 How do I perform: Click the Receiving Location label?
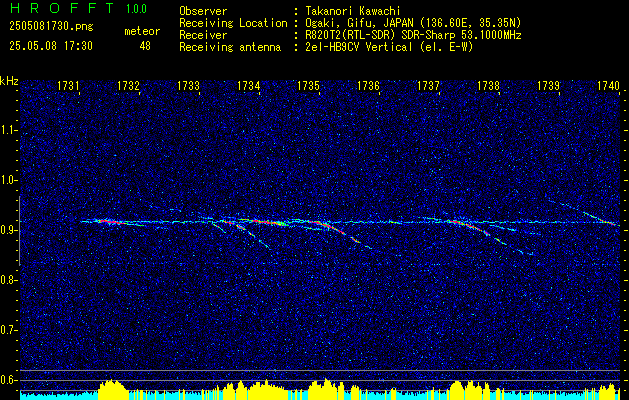pos(233,23)
